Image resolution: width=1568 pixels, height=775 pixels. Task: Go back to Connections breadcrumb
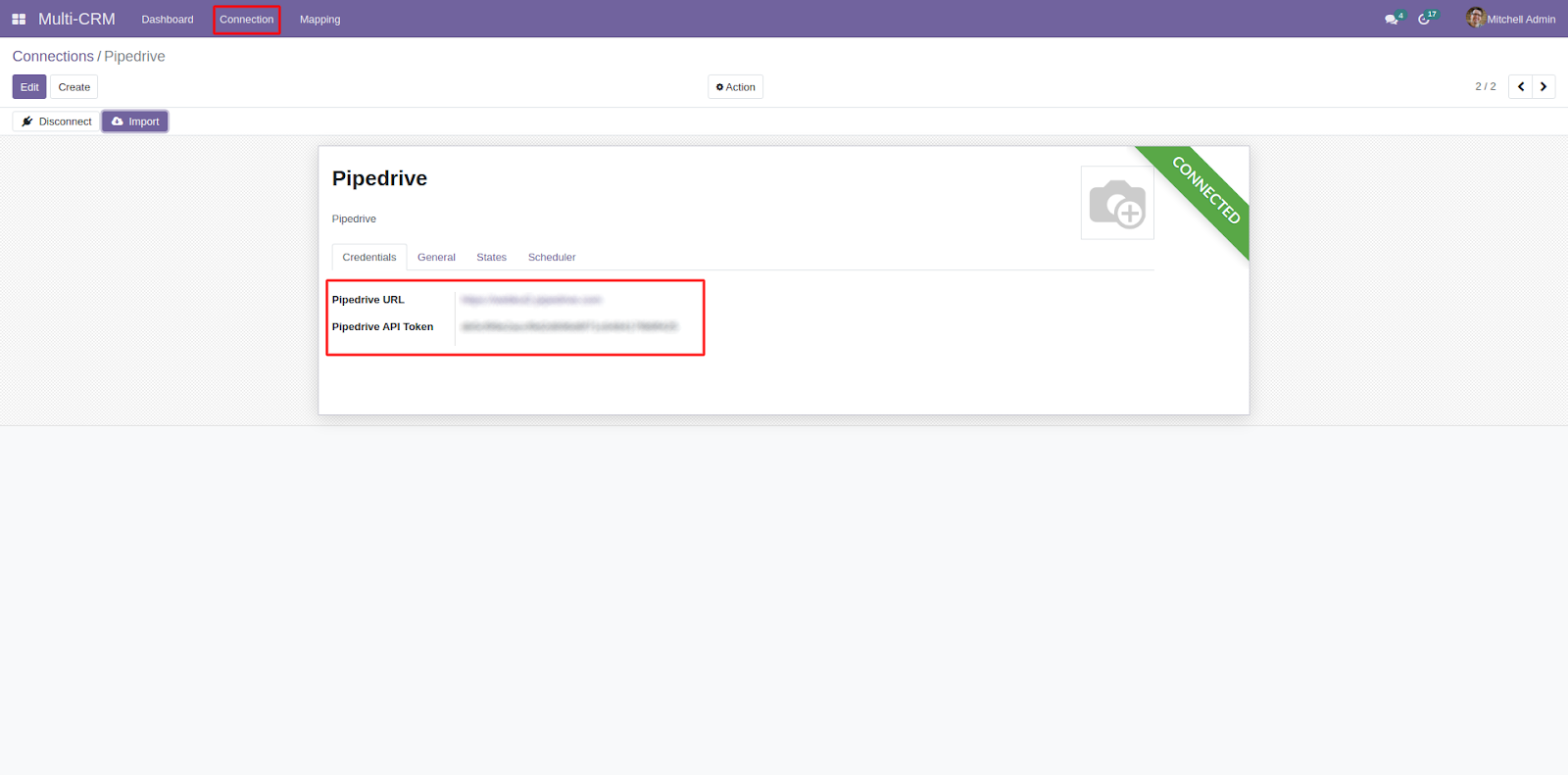point(53,57)
